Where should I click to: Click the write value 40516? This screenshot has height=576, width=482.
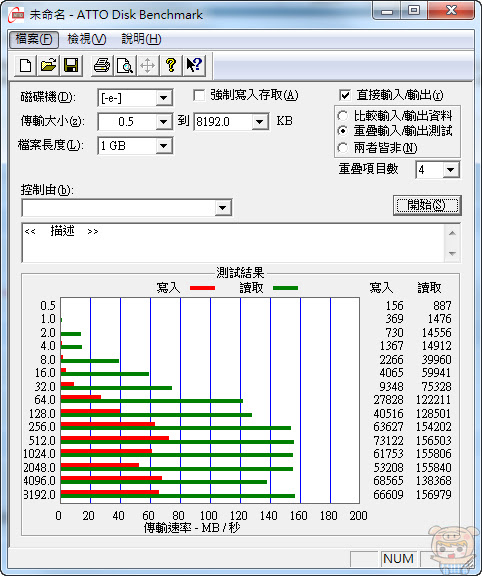(x=388, y=414)
